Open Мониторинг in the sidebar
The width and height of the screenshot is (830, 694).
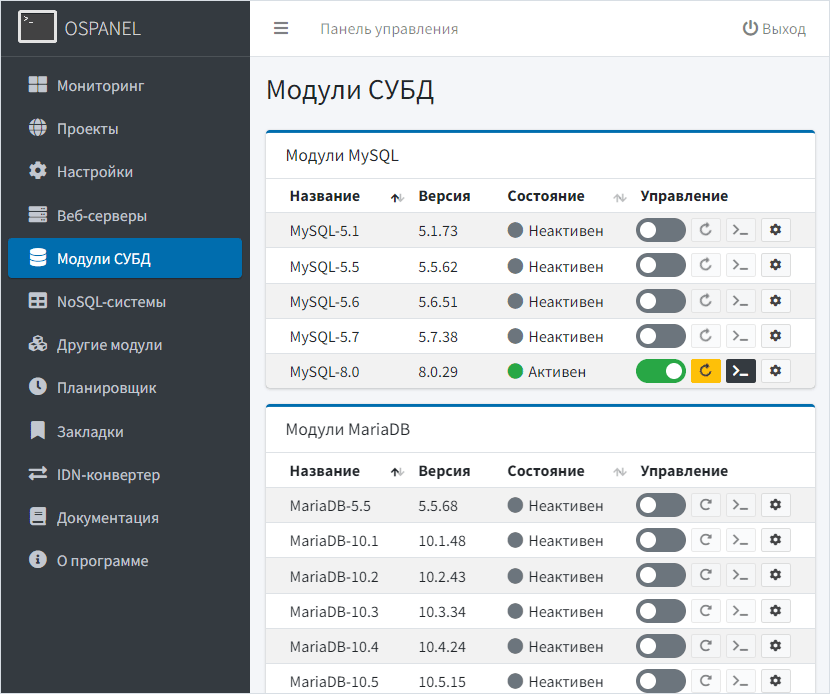click(x=125, y=85)
